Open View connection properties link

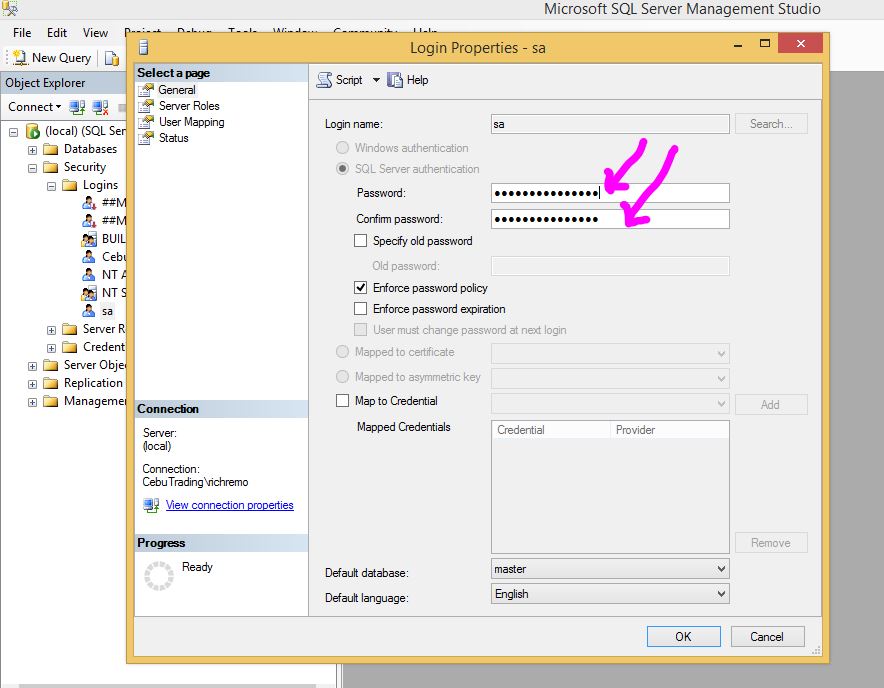pyautogui.click(x=229, y=506)
